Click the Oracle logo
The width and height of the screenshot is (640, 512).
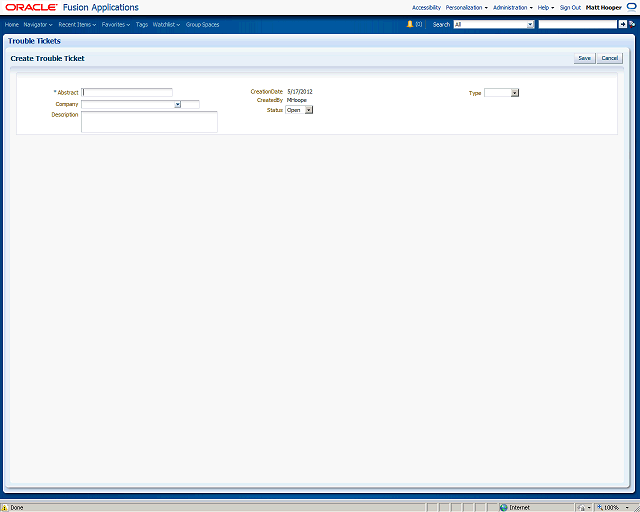click(x=31, y=7)
